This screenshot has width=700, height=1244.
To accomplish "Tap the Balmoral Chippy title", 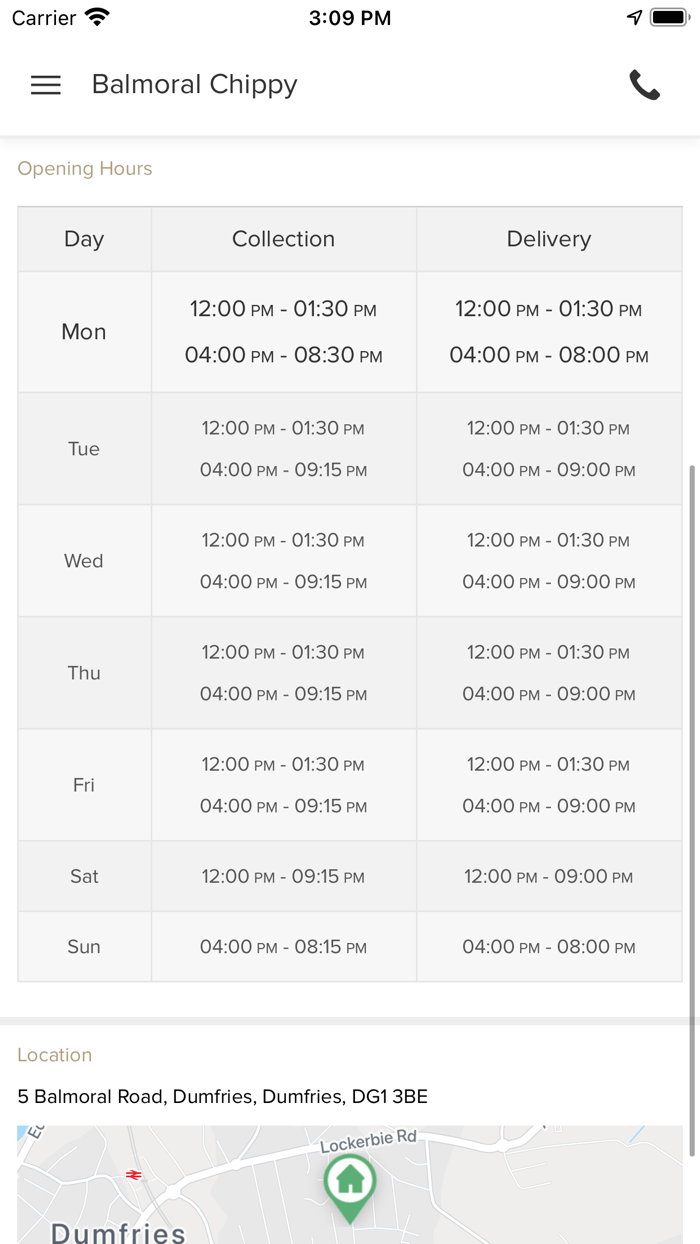I will 195,85.
